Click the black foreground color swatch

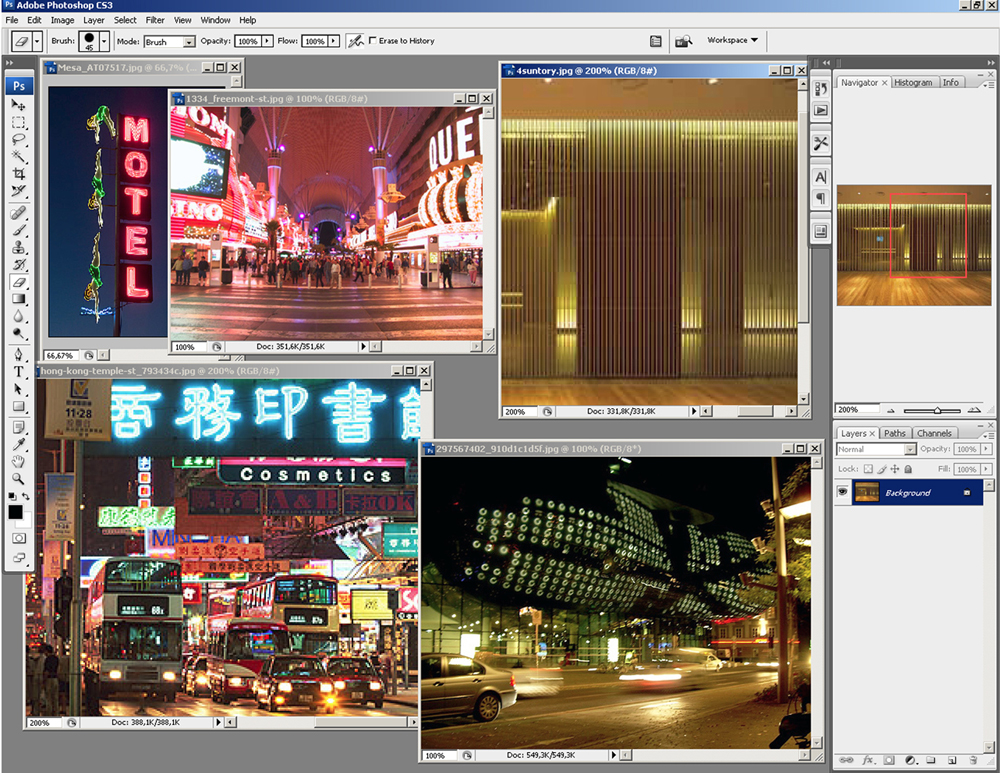pos(15,512)
